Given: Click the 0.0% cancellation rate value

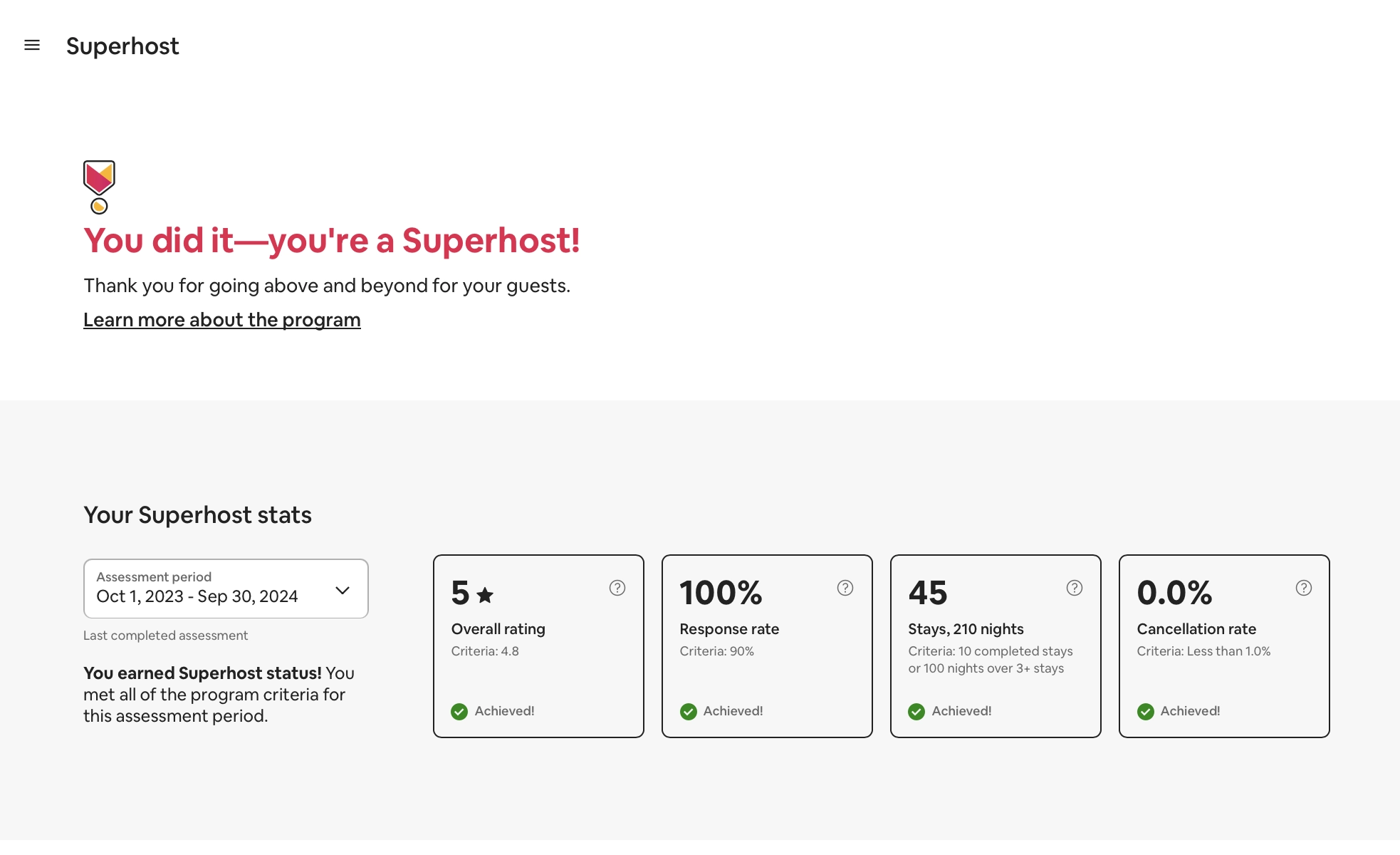Looking at the screenshot, I should tap(1174, 593).
